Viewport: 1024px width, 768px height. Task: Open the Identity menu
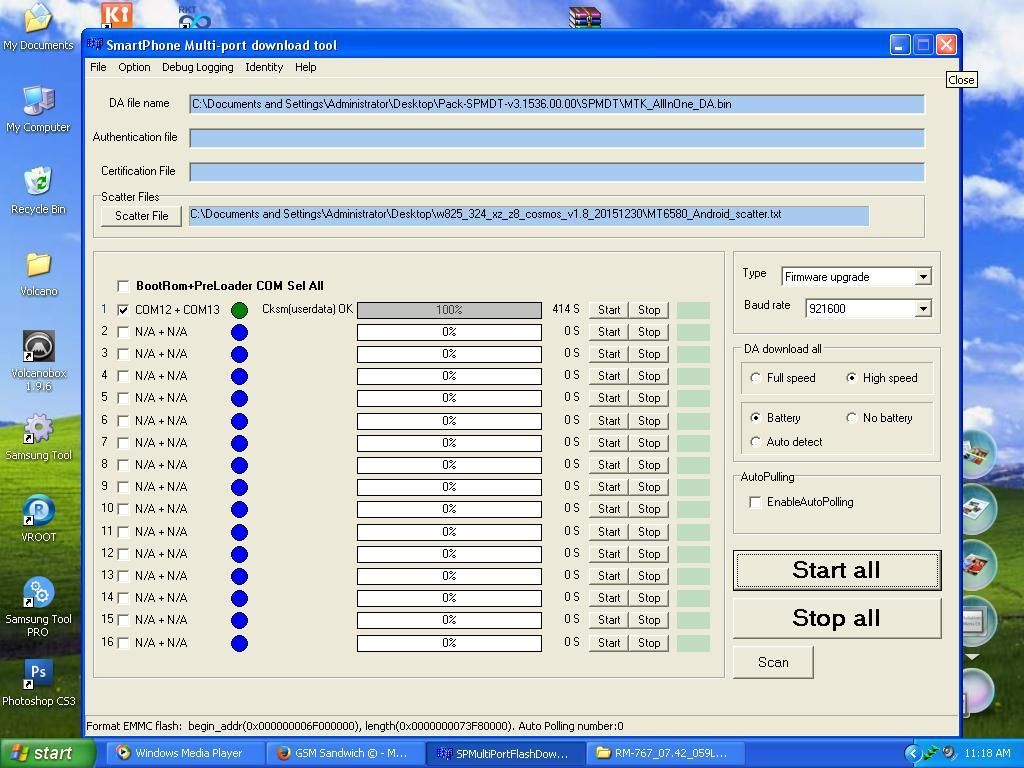pyautogui.click(x=264, y=67)
